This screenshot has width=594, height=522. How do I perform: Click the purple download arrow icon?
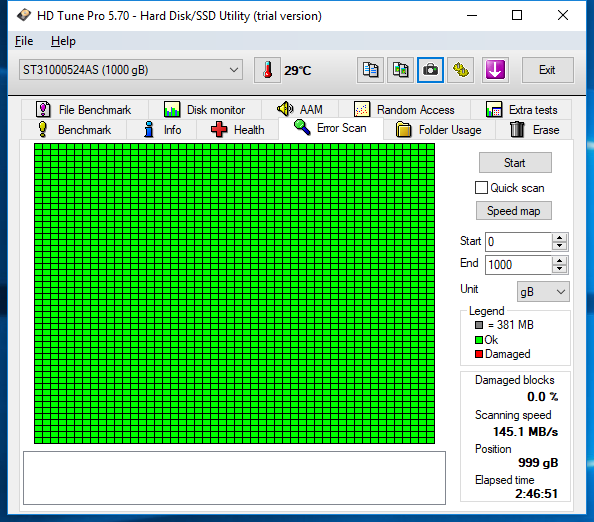[x=495, y=70]
